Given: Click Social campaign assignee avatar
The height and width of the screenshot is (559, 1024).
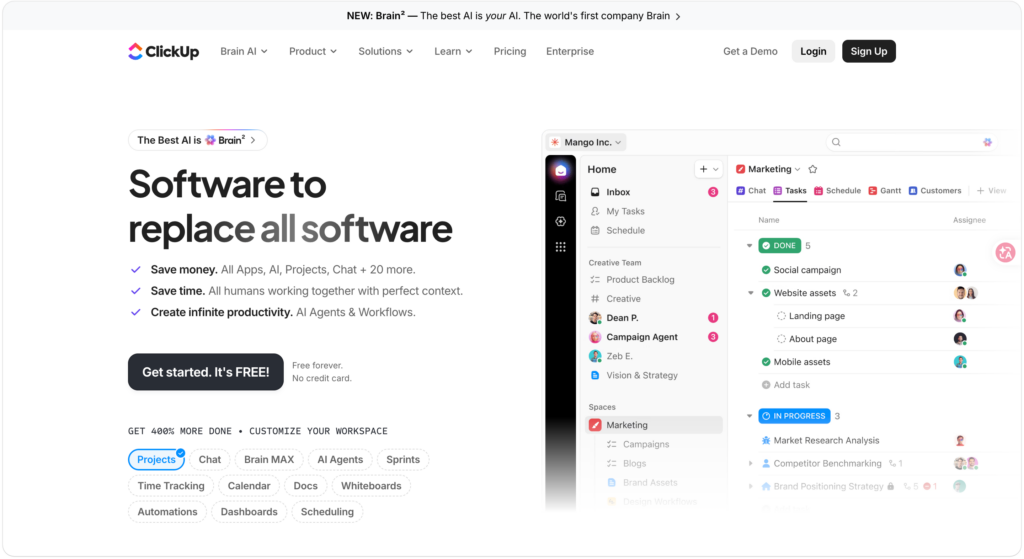Looking at the screenshot, I should [959, 270].
